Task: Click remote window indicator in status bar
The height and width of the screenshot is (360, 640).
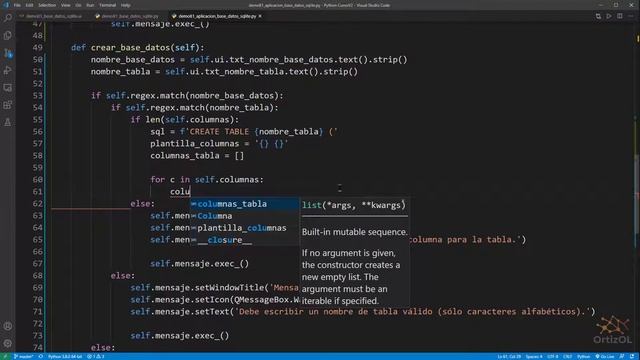Action: [x=5, y=357]
